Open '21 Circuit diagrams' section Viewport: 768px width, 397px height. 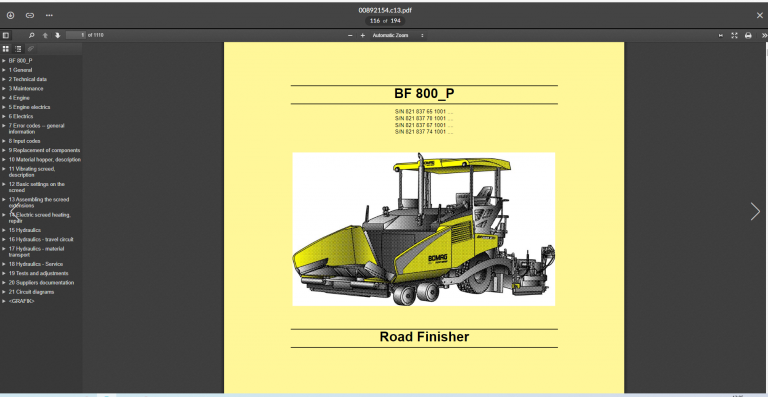[x=31, y=292]
